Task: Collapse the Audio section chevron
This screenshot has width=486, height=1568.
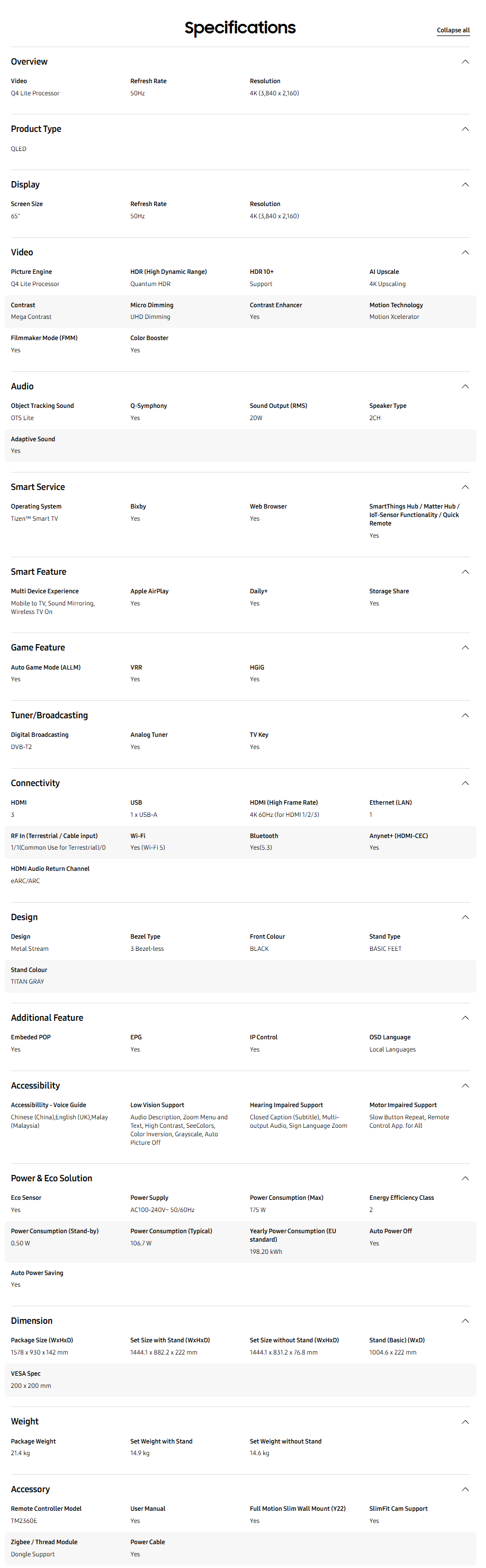Action: 465,387
